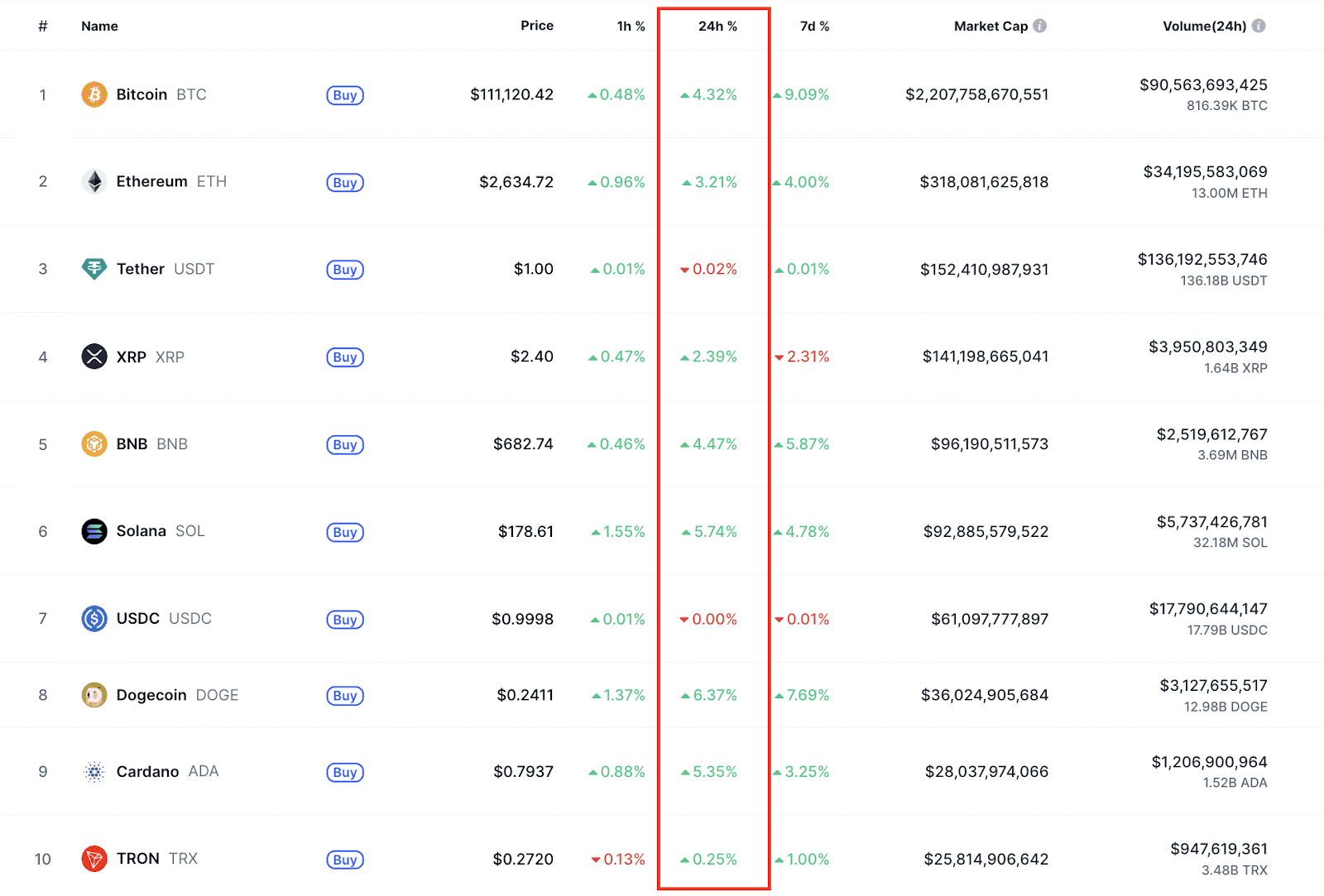Click Buy button for Ethereum
Viewport: 1324px width, 896px height.
point(345,183)
